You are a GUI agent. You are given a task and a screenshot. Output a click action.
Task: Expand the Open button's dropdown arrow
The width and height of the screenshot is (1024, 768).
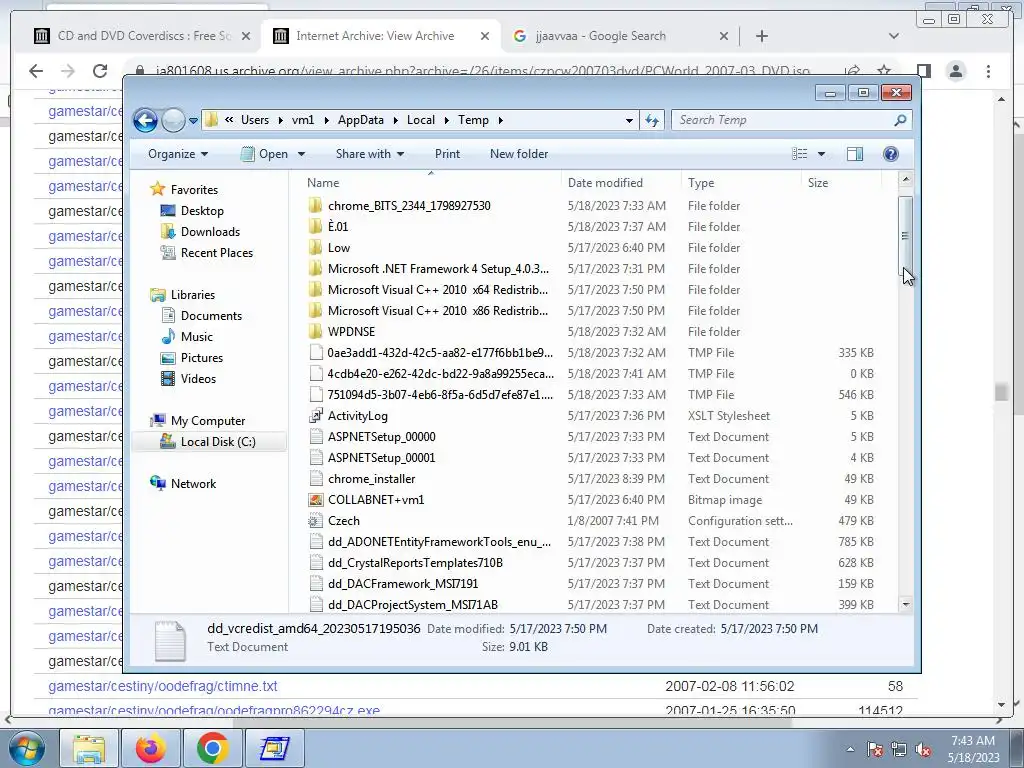coord(302,154)
